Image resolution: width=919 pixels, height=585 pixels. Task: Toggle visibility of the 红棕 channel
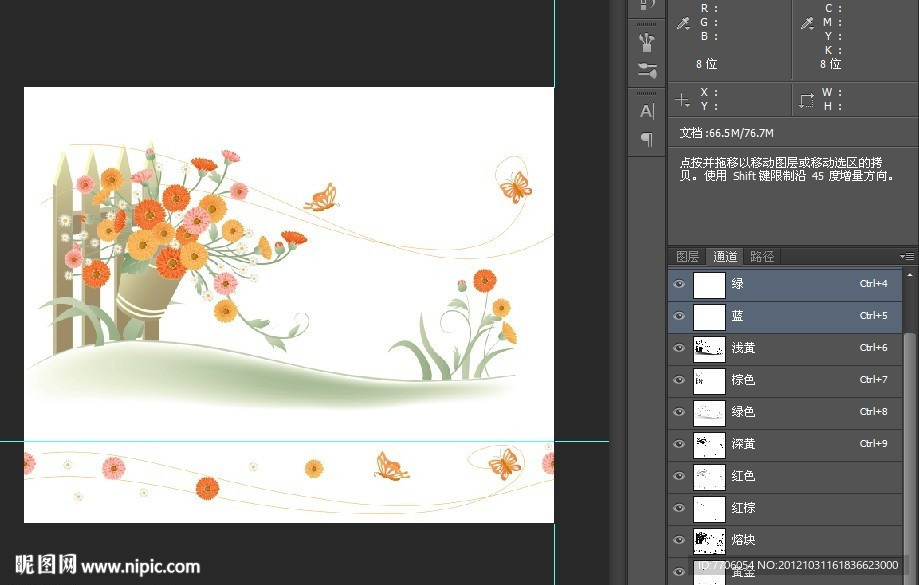coord(680,508)
